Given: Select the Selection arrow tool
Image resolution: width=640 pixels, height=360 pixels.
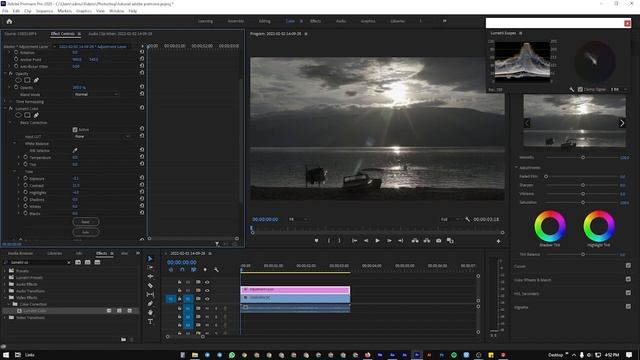Looking at the screenshot, I should coord(150,258).
